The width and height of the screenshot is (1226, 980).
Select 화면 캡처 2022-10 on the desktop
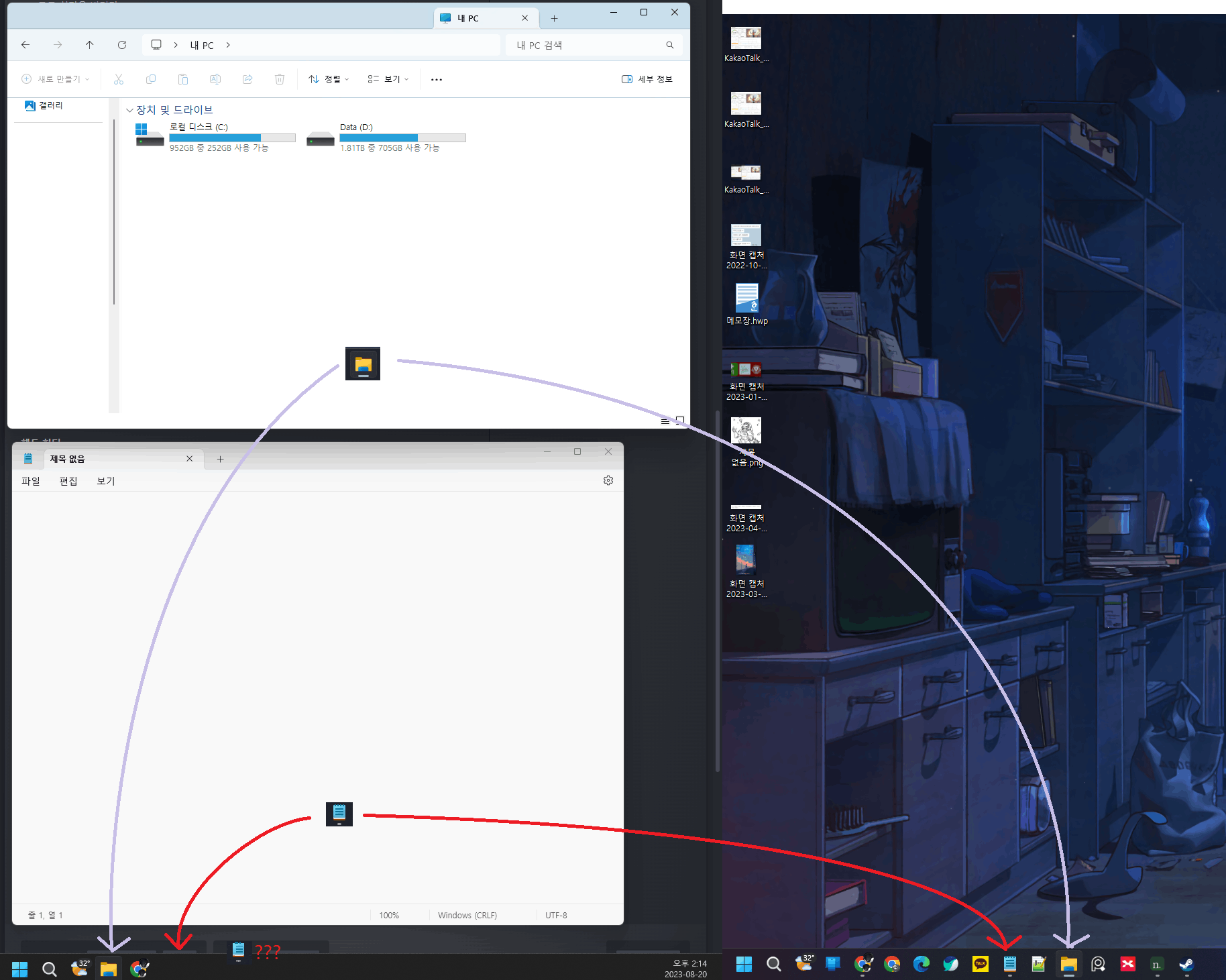click(746, 246)
